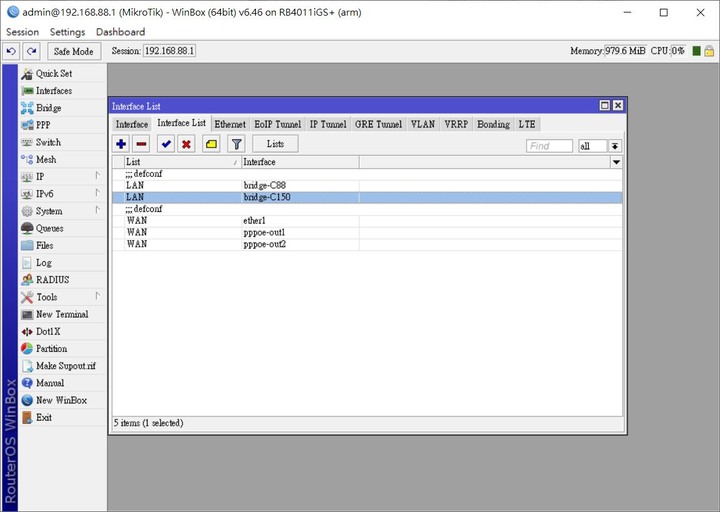Maximize the Interface List inner window

605,106
